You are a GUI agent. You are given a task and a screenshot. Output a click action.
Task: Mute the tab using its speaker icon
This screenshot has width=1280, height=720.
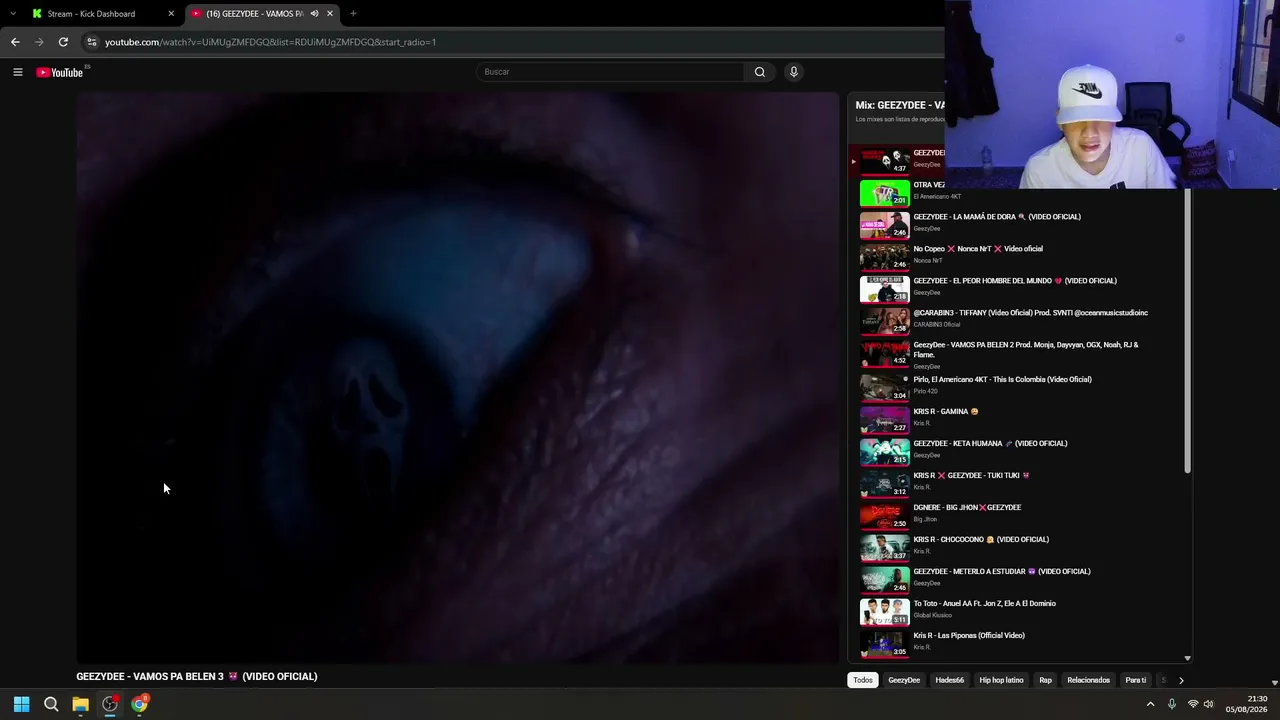coord(314,14)
